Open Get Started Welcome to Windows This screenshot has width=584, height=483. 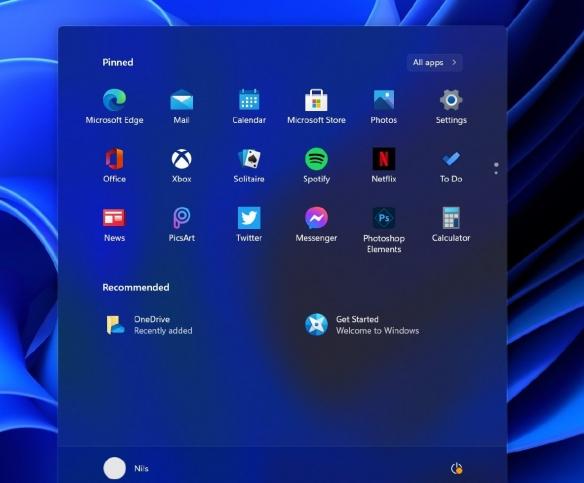[362, 325]
